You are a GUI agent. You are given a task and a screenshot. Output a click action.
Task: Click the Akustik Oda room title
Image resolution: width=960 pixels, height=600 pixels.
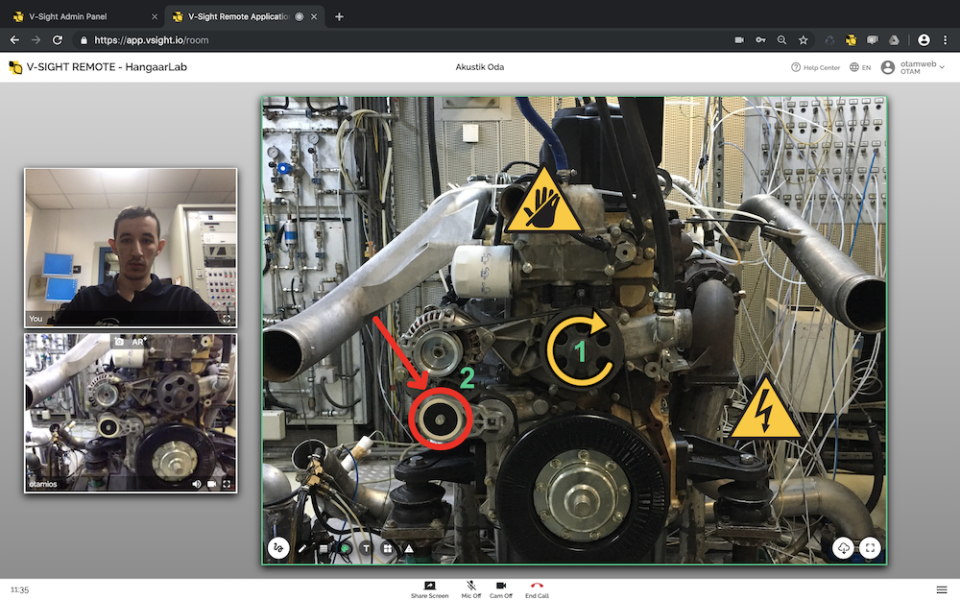tap(479, 67)
